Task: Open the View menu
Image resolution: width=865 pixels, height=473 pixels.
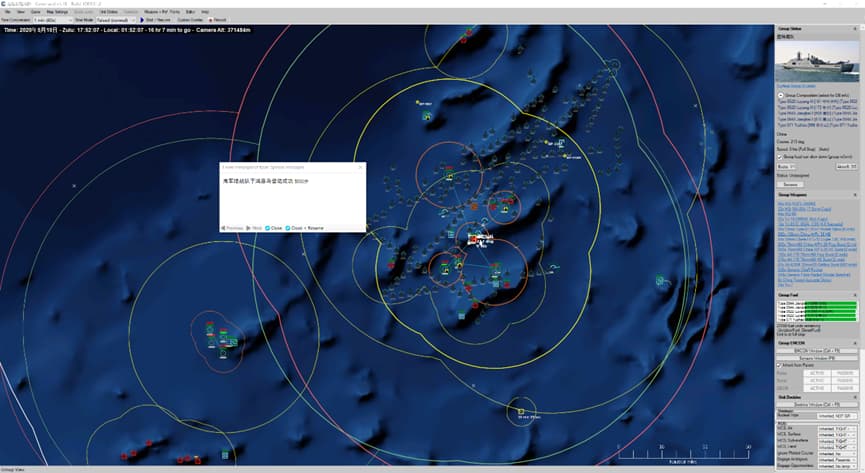Action: (21, 12)
